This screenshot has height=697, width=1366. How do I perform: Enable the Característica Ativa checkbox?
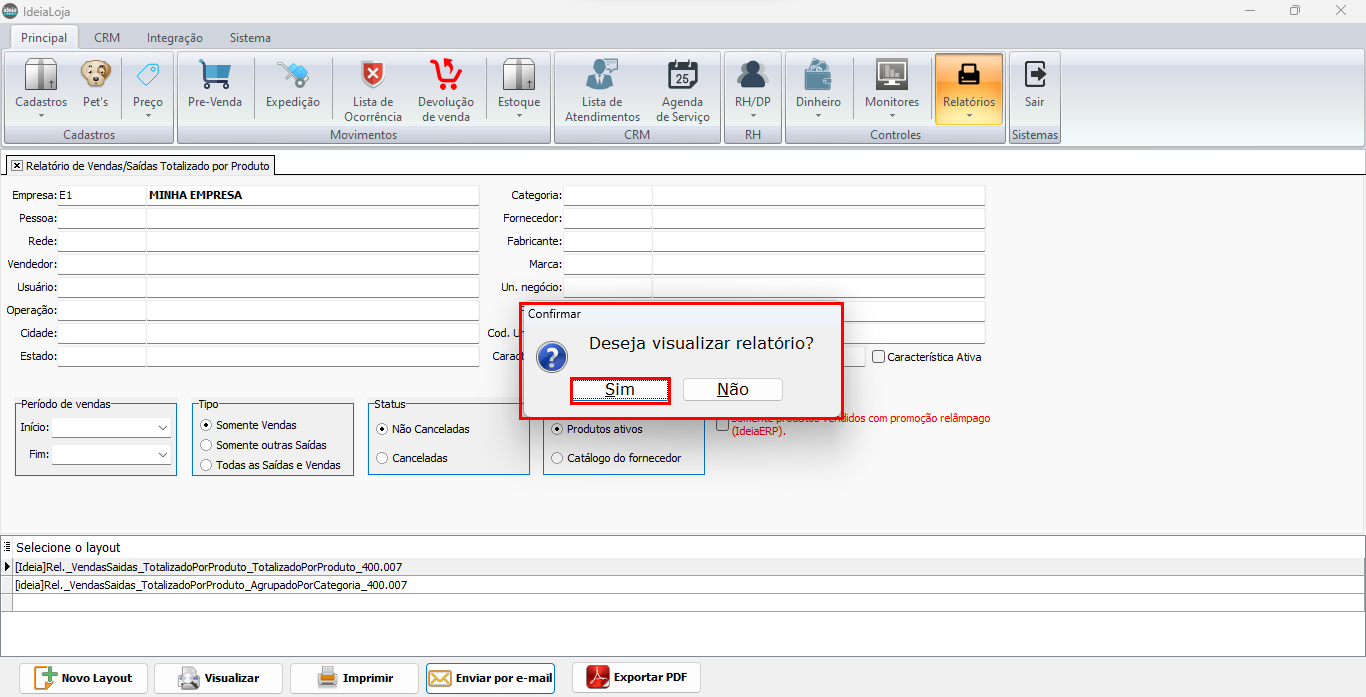point(879,357)
